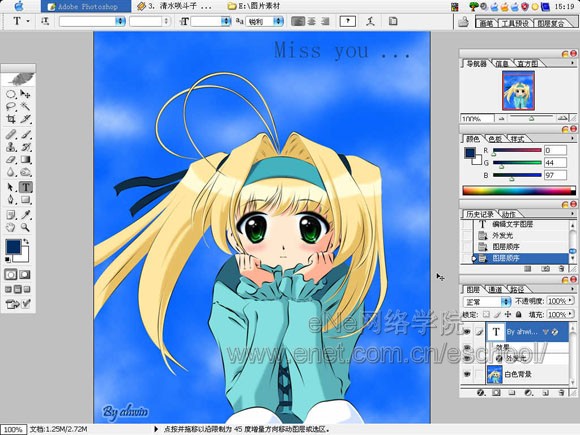Select the Magic Wand tool
Viewport: 580px width, 435px height.
click(x=25, y=106)
